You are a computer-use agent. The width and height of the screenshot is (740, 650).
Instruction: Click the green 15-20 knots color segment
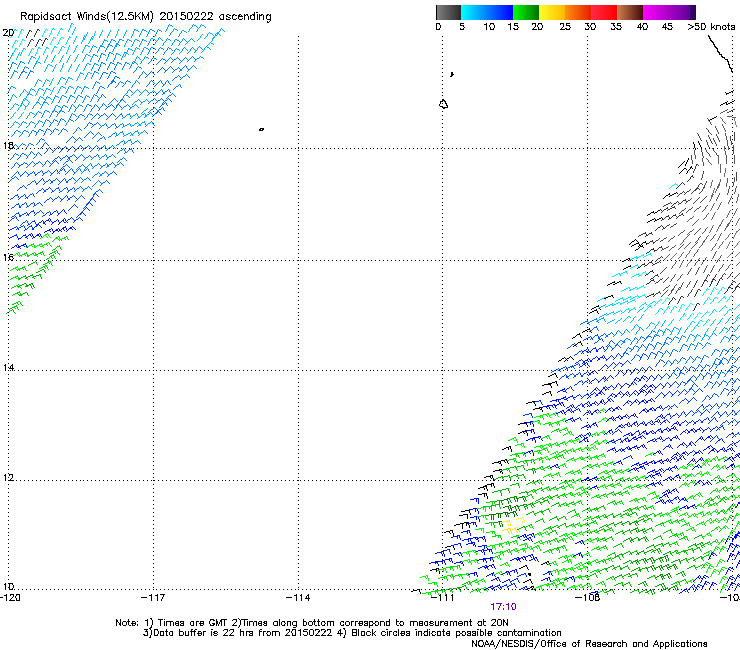tap(526, 12)
